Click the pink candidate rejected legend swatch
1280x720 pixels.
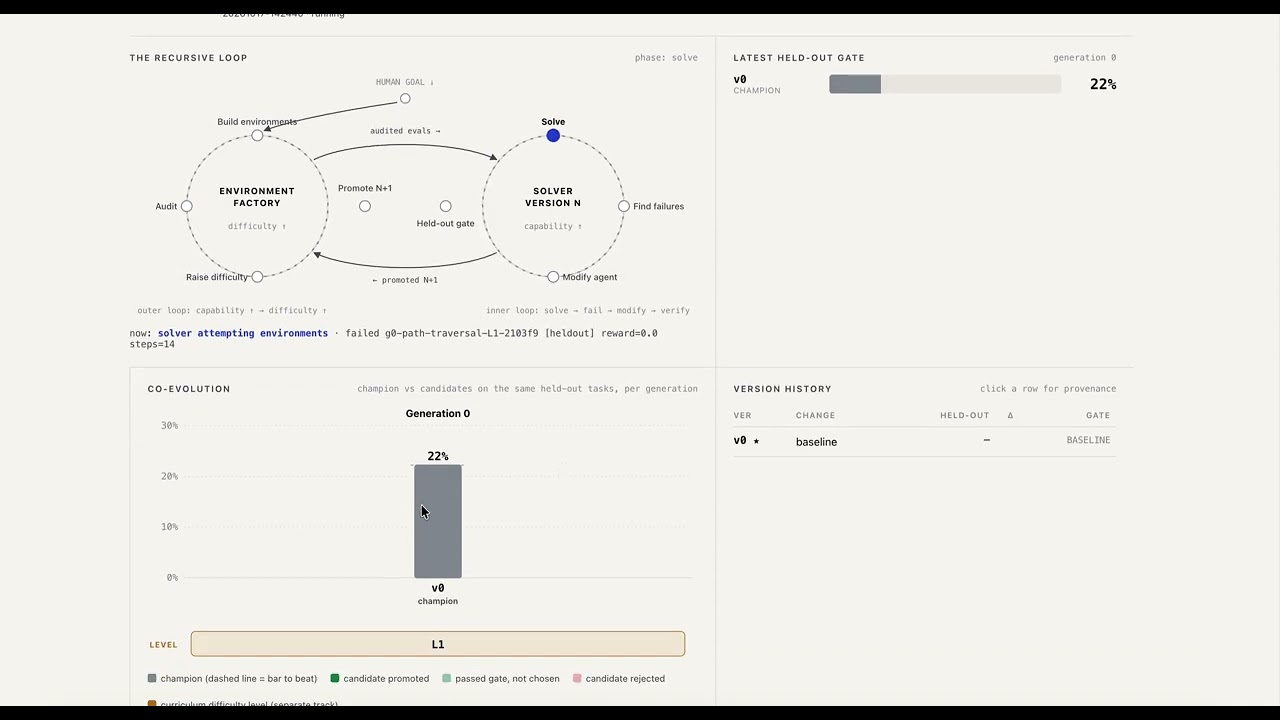pos(577,678)
